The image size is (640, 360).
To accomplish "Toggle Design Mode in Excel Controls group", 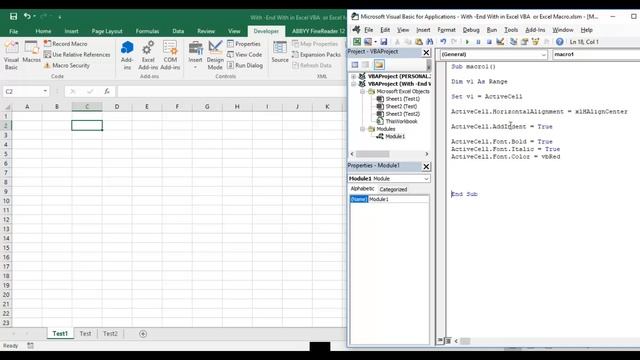I will (215, 56).
